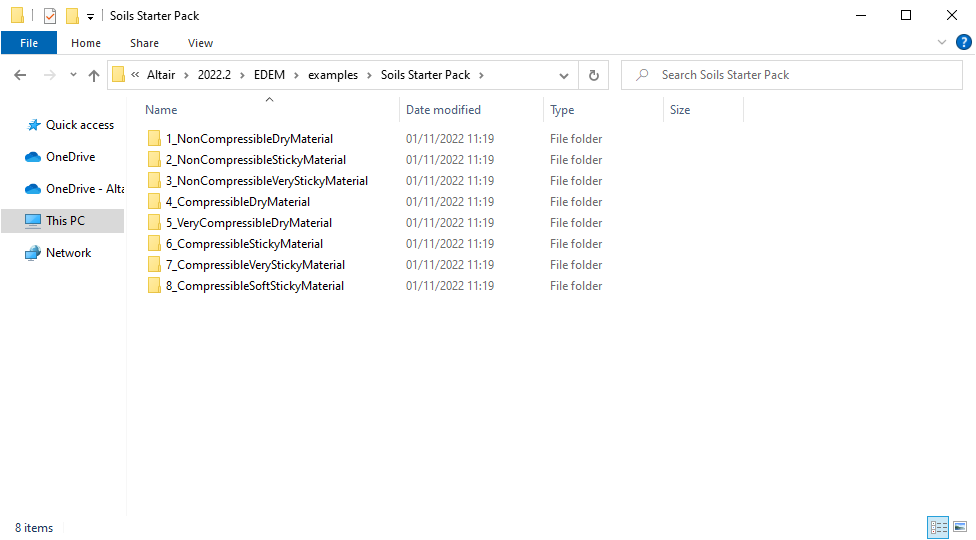
Task: Select the 8_CompressibleSoftStickyMaterial folder icon
Action: pyautogui.click(x=154, y=286)
